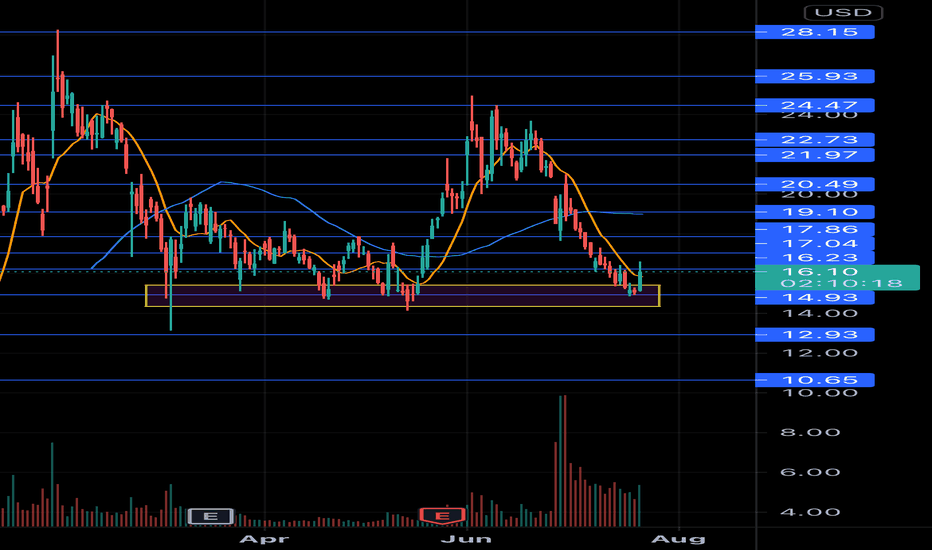Image resolution: width=932 pixels, height=550 pixels.
Task: Select the 17.86 price level label
Action: [x=814, y=230]
